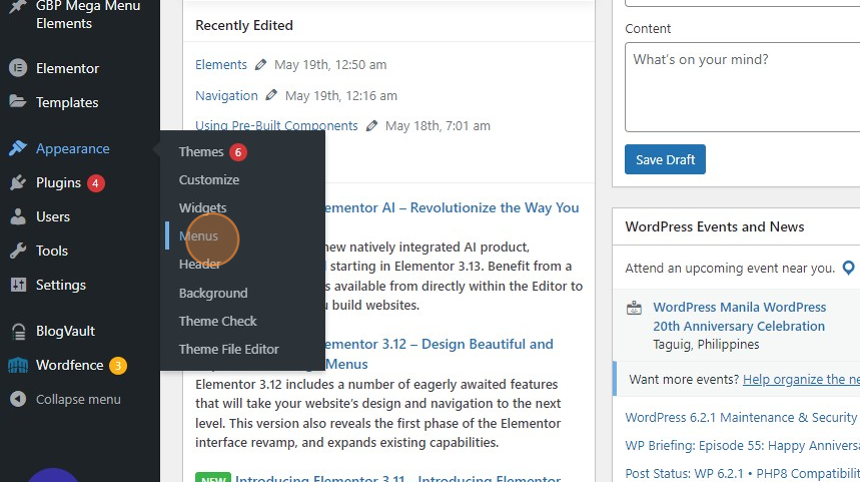Click the Recently Edited heading text
The image size is (860, 482).
point(244,25)
